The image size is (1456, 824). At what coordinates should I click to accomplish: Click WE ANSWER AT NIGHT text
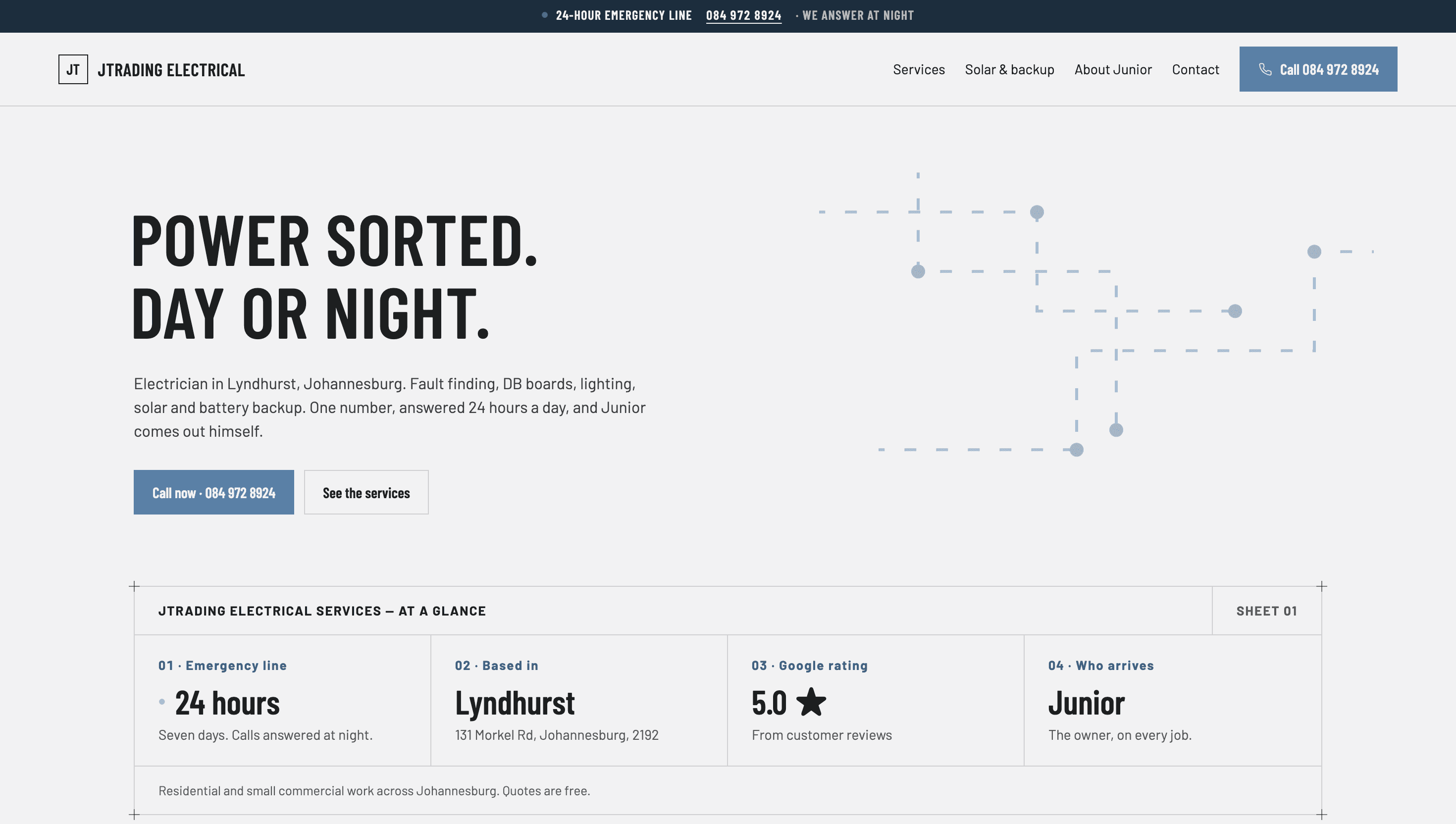click(x=858, y=15)
